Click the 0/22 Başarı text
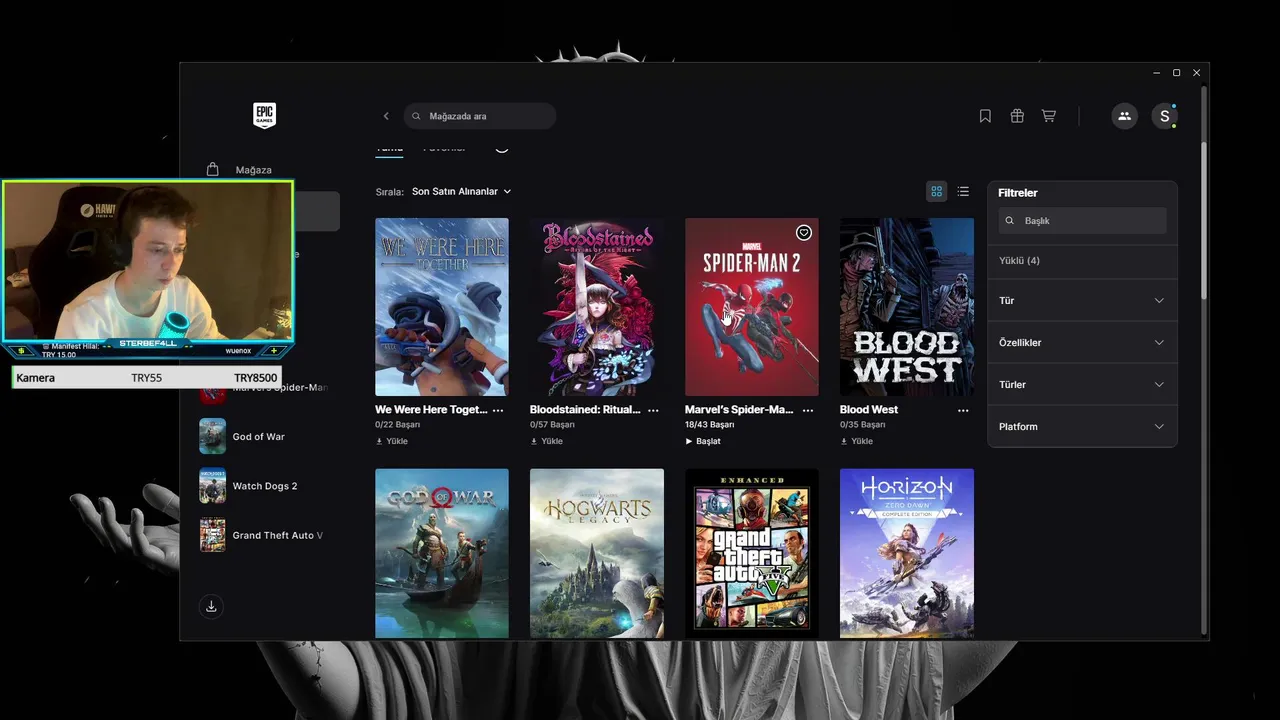1280x720 pixels. [398, 425]
